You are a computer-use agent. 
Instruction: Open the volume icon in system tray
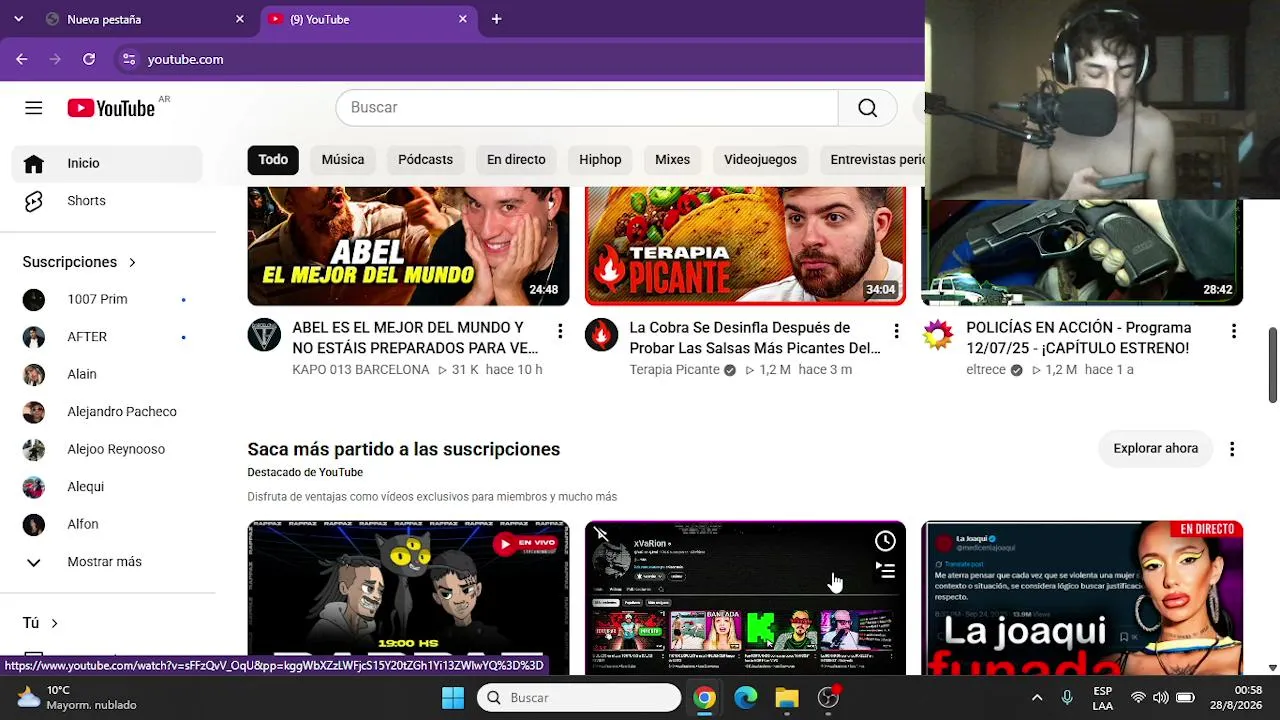(x=1160, y=697)
